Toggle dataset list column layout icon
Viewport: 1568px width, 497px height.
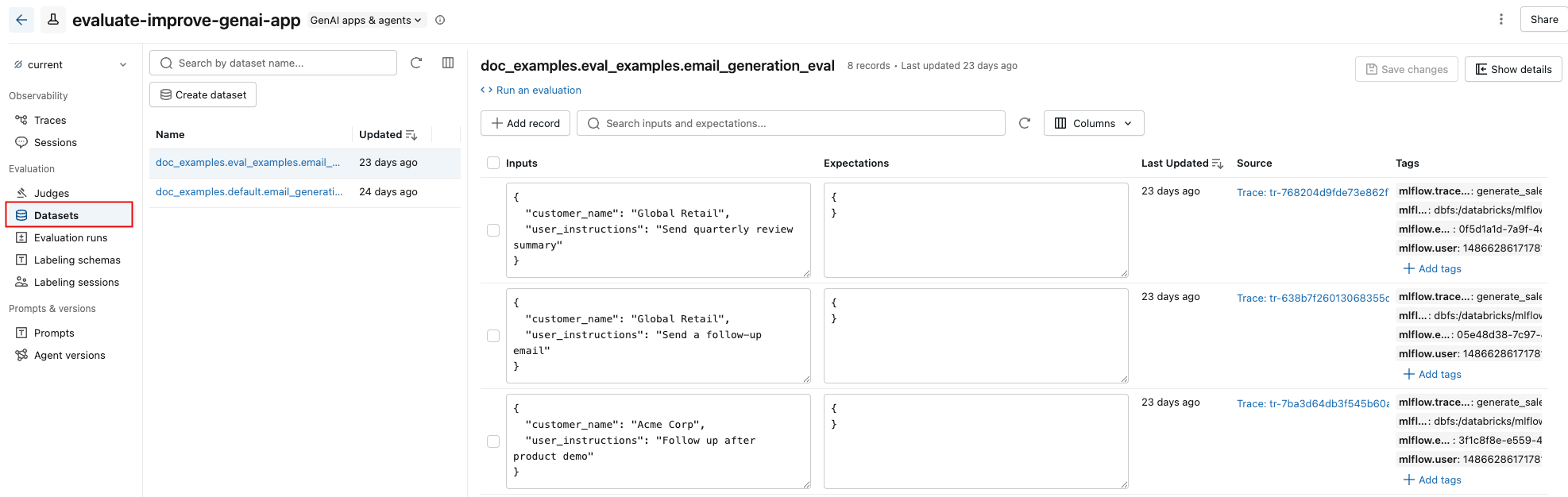448,63
